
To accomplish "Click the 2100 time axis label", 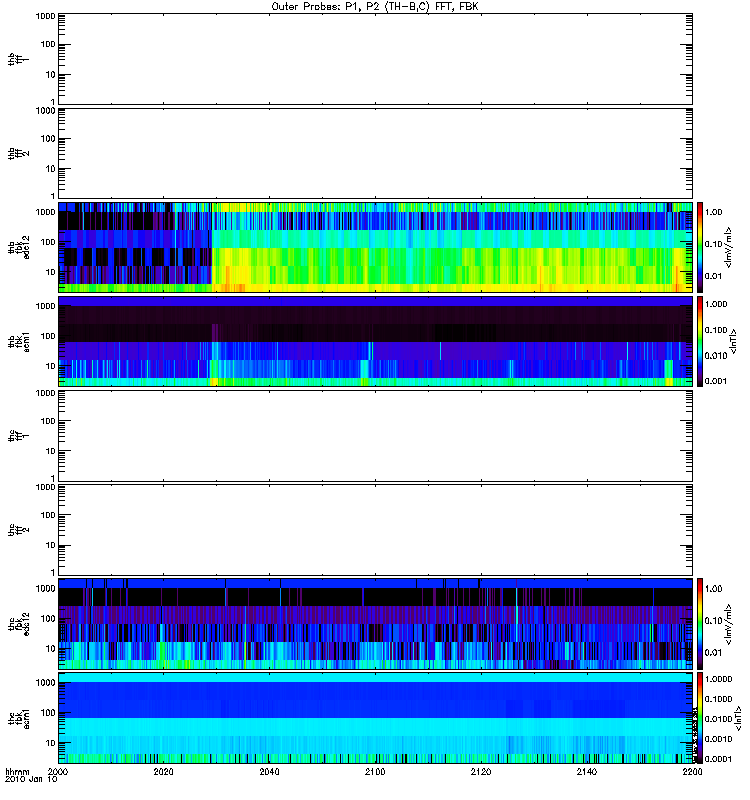I will coord(375,772).
